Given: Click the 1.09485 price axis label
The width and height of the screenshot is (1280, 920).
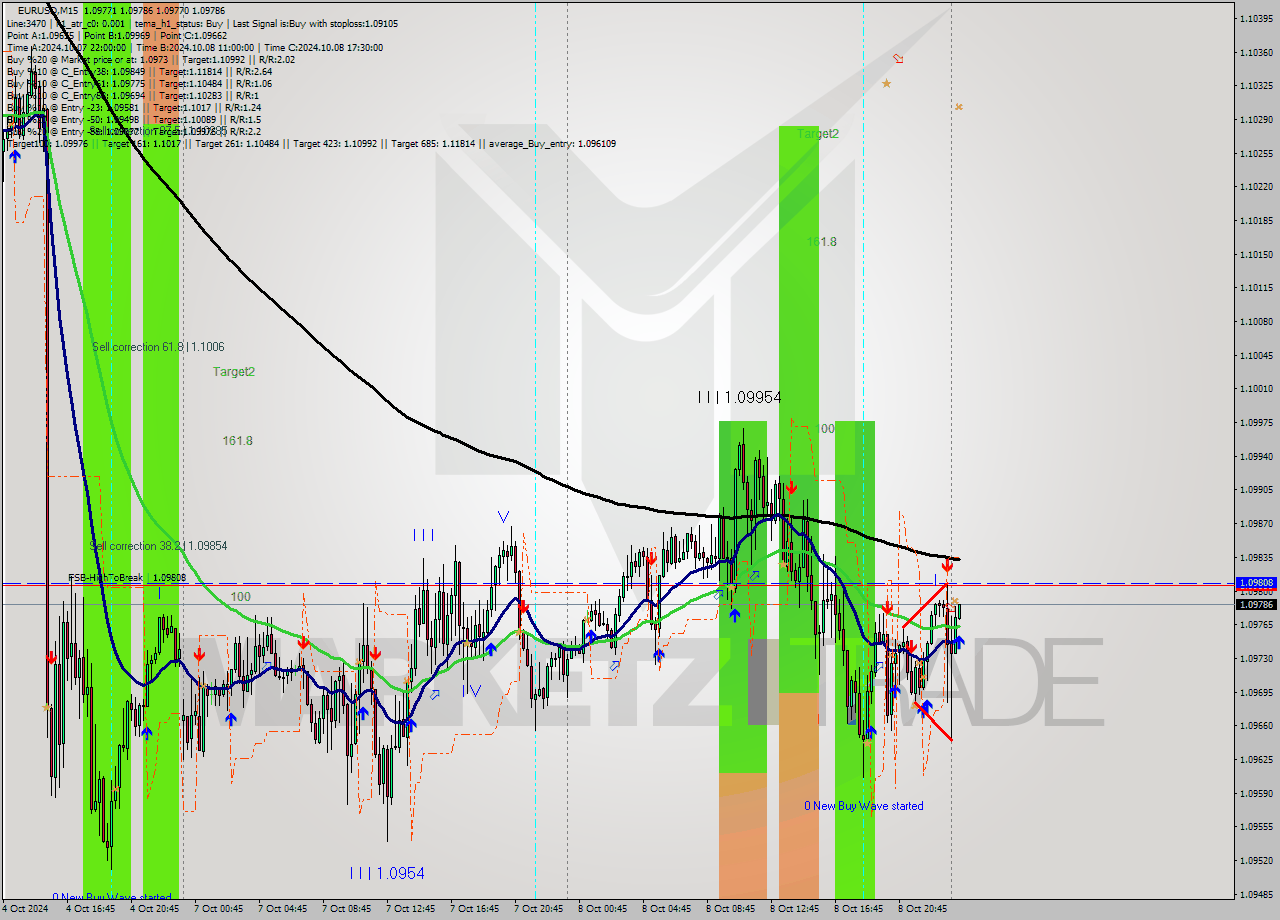Looking at the screenshot, I should (x=1256, y=894).
